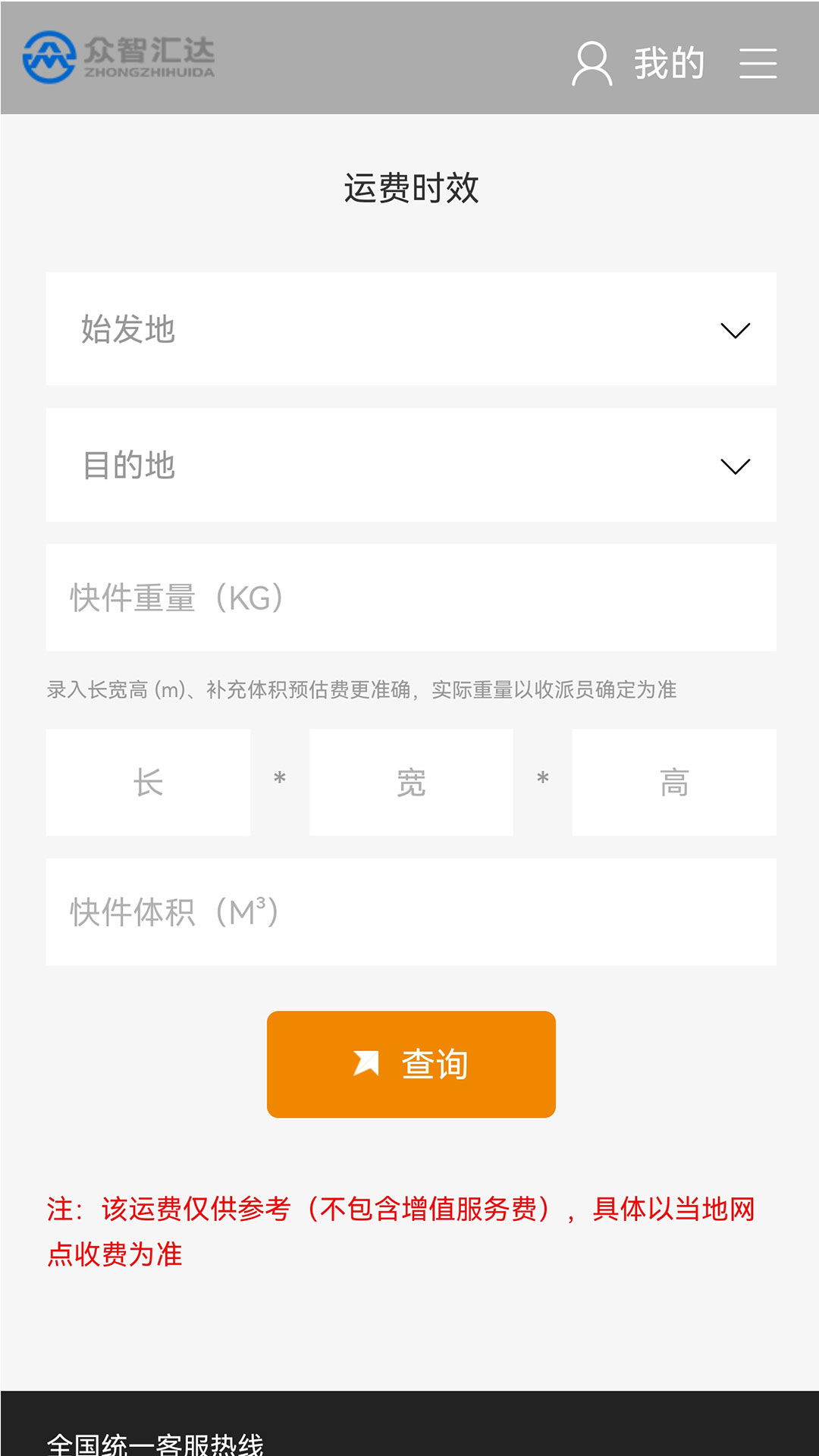Open the 始发地 origin dropdown
This screenshot has height=1456, width=819.
pos(379,329)
